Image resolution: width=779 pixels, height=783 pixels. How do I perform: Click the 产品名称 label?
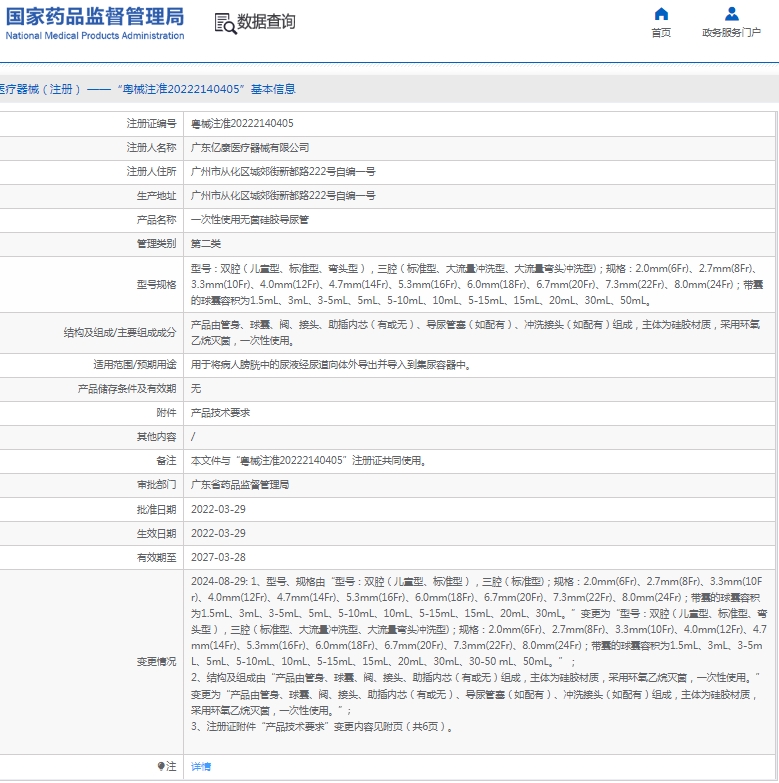pos(156,219)
